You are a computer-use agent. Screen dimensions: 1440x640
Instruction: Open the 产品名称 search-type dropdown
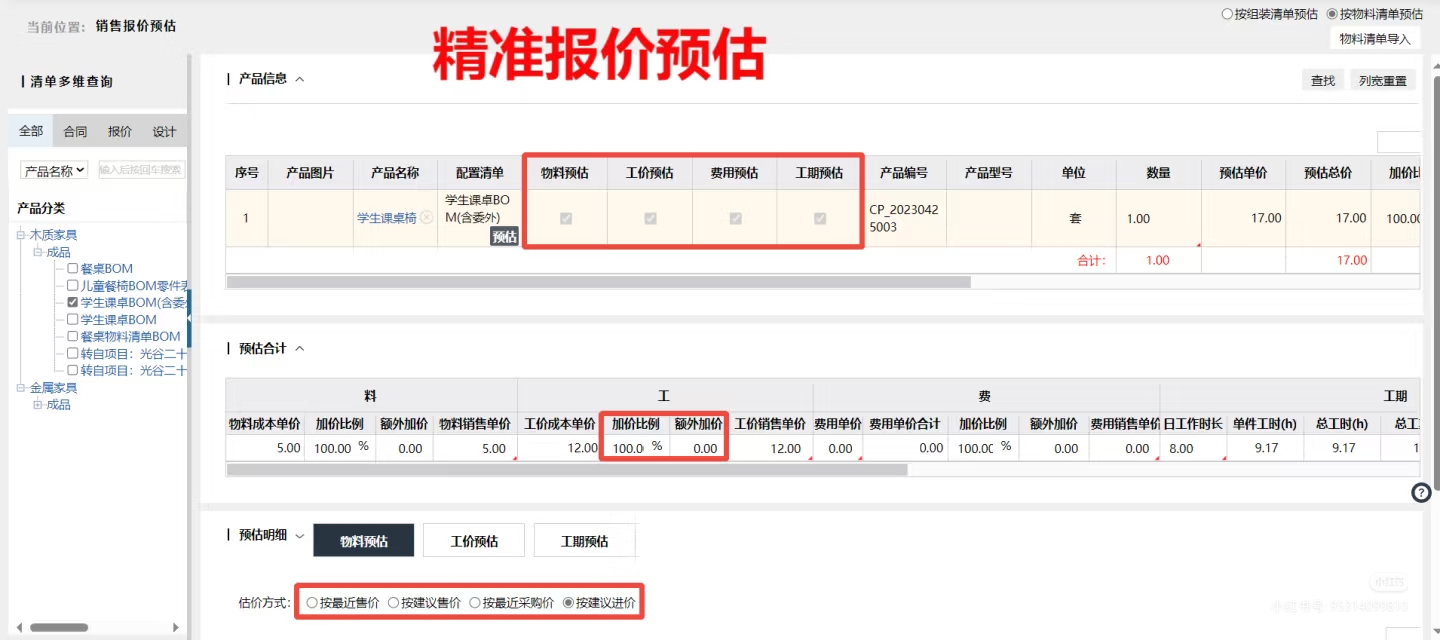tap(55, 171)
